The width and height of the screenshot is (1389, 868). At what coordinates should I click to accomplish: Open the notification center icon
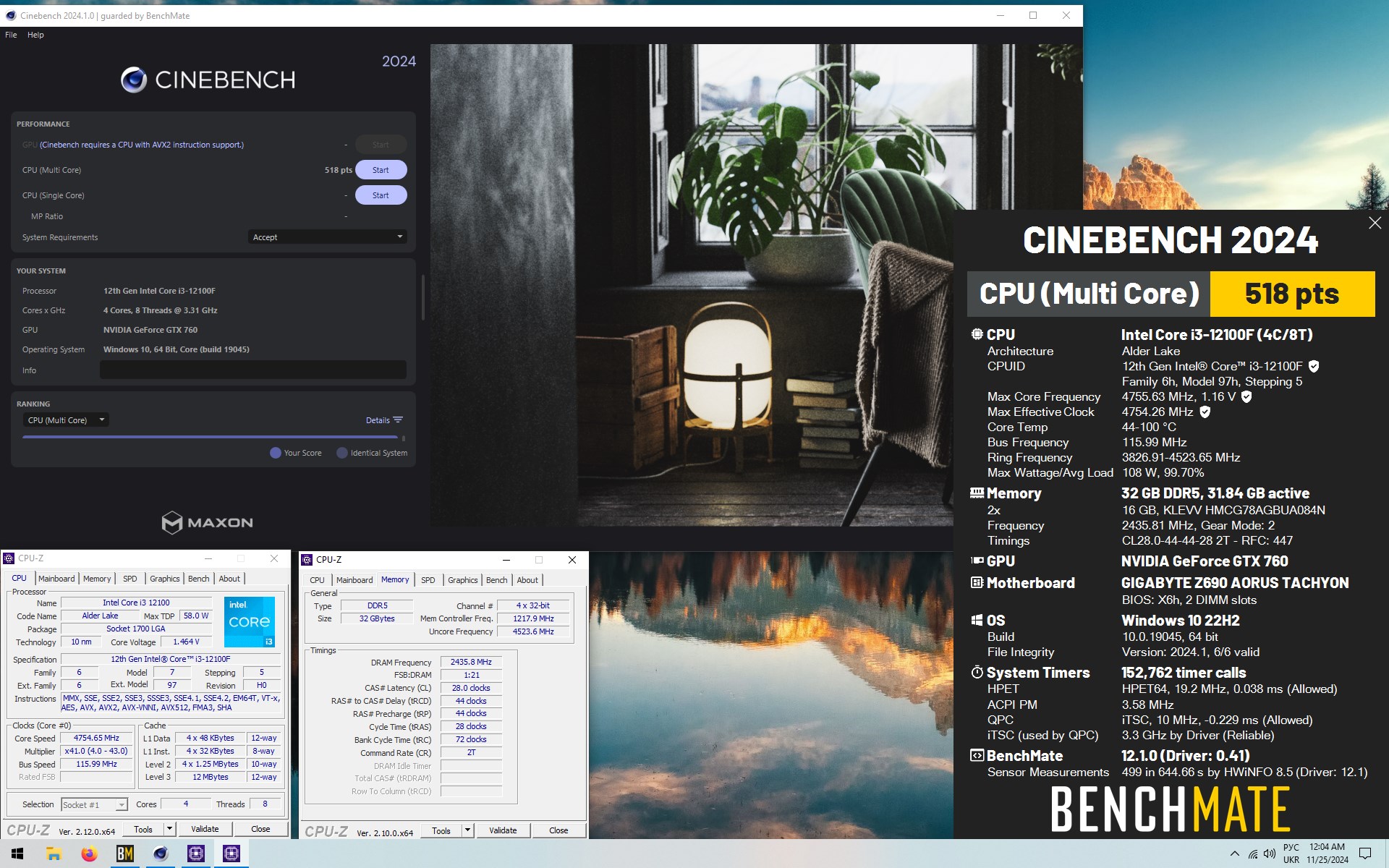[x=1365, y=854]
